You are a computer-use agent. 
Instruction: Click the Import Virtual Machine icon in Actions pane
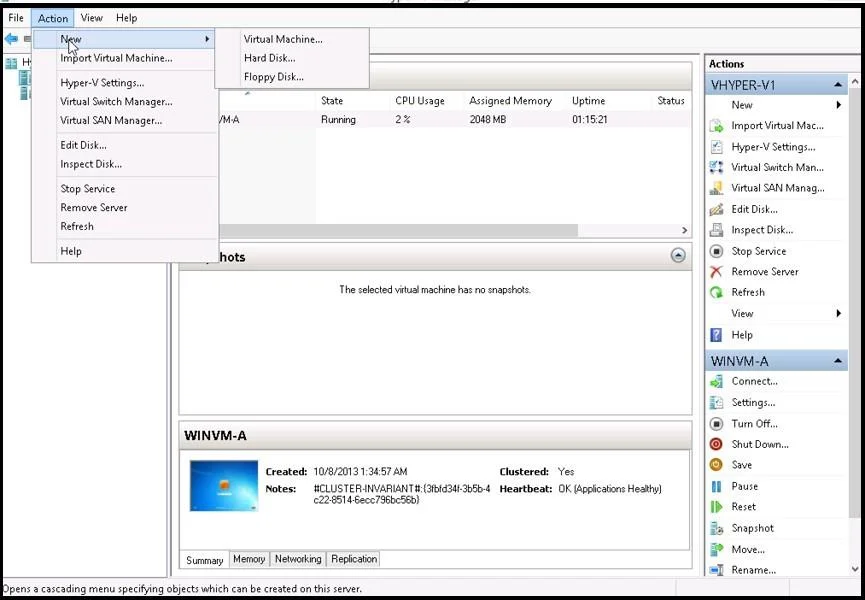[x=716, y=126]
